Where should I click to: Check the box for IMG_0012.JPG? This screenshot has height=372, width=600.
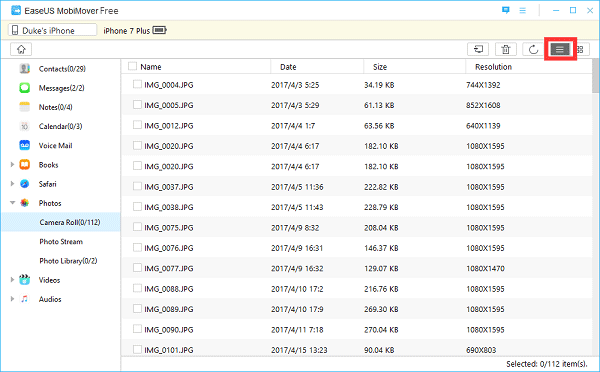pyautogui.click(x=137, y=125)
